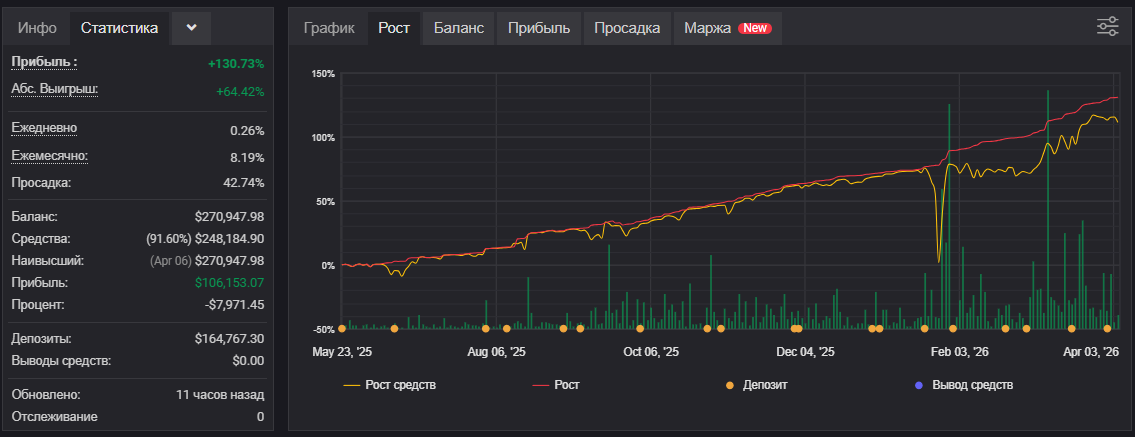Toggle the Вывод средств legend entry
The height and width of the screenshot is (437, 1135).
pyautogui.click(x=963, y=385)
